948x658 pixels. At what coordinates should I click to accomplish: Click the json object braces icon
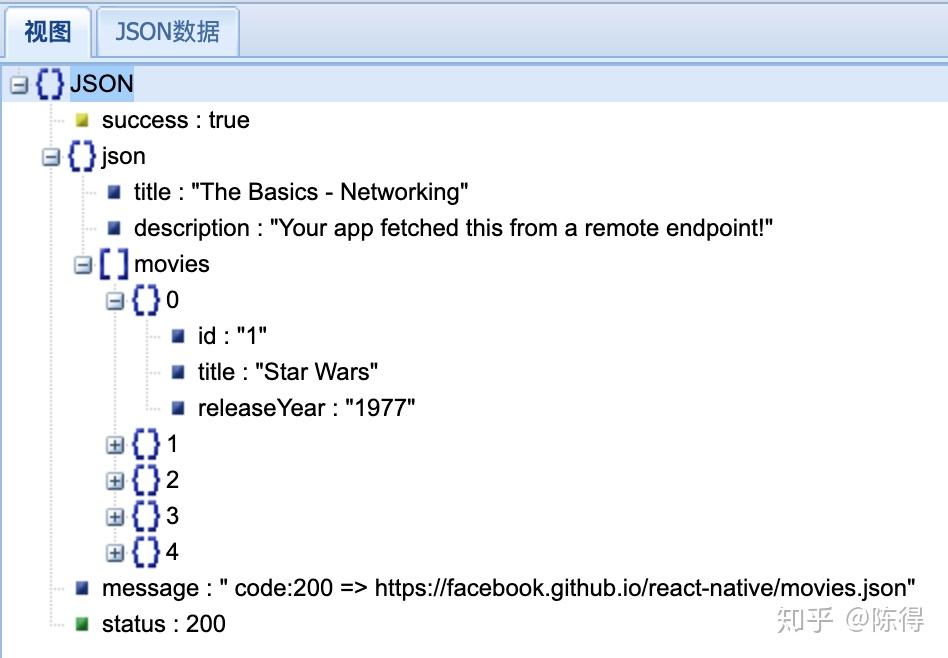(x=82, y=156)
